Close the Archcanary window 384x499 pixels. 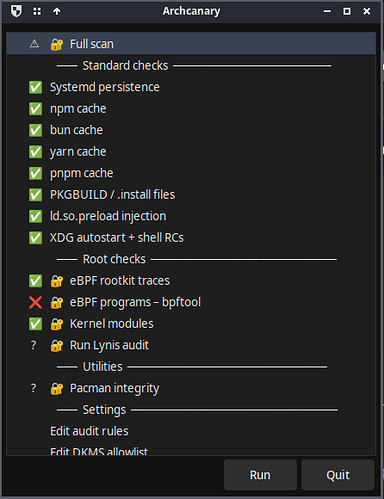pyautogui.click(x=367, y=11)
